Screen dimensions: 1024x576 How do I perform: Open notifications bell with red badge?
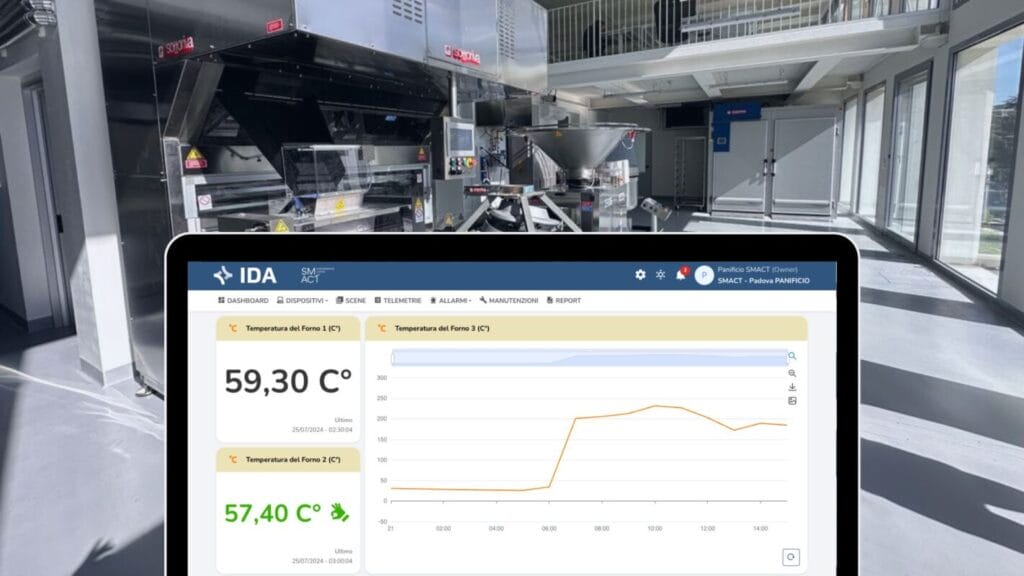[x=681, y=274]
